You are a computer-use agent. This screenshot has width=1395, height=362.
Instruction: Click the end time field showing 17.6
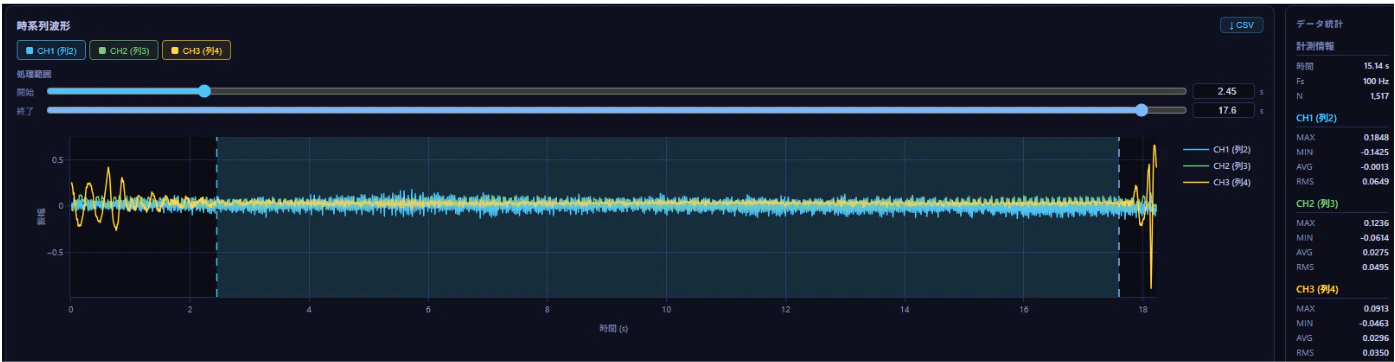[x=1224, y=110]
